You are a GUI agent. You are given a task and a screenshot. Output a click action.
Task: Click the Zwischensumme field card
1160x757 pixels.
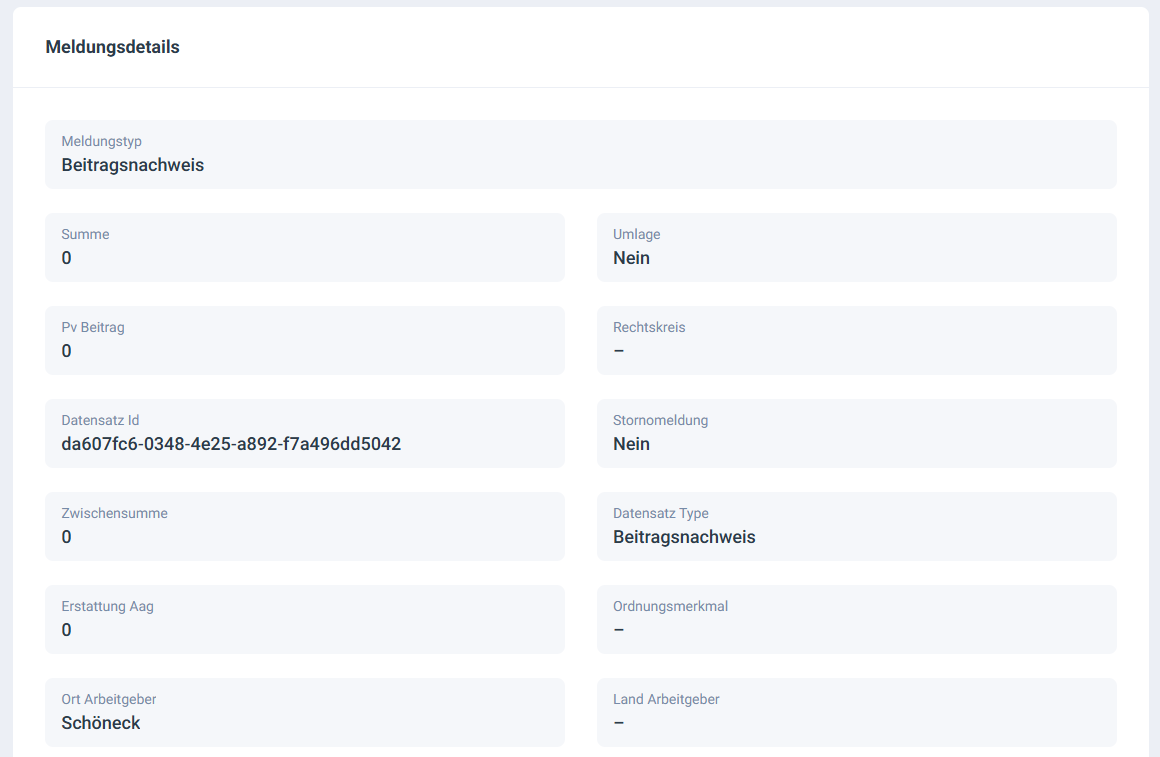pyautogui.click(x=304, y=526)
